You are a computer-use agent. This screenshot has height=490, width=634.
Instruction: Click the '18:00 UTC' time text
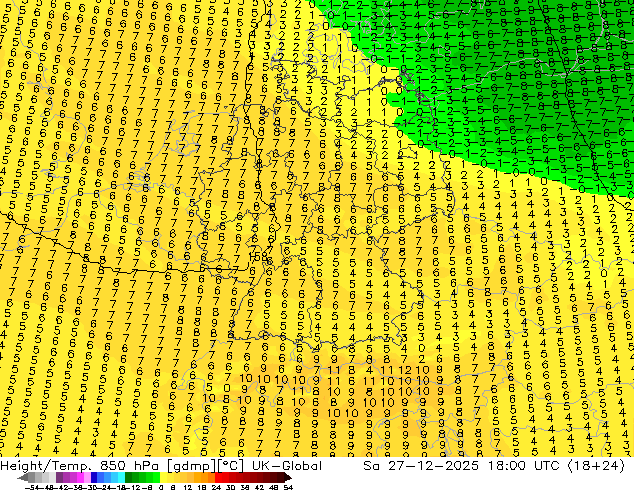pyautogui.click(x=523, y=466)
